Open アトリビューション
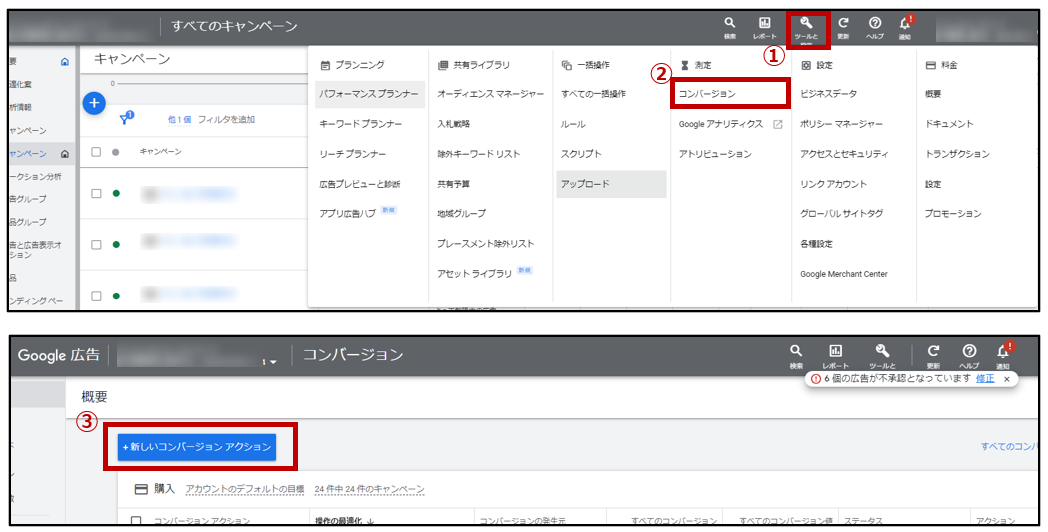The image size is (1048, 532). (x=715, y=154)
